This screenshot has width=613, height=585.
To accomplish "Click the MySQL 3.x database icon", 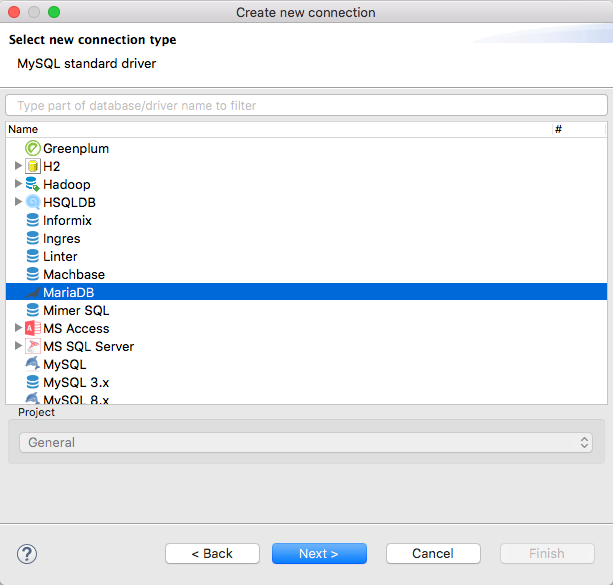I will point(33,382).
